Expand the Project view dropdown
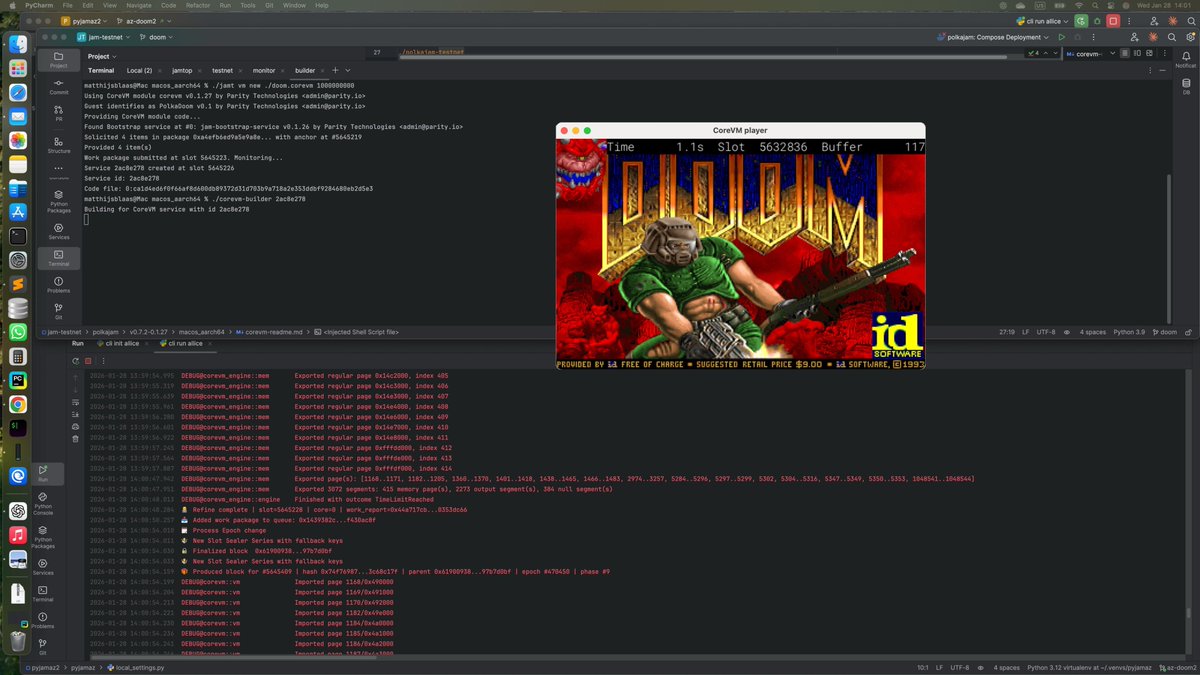This screenshot has height=675, width=1200. coord(101,57)
